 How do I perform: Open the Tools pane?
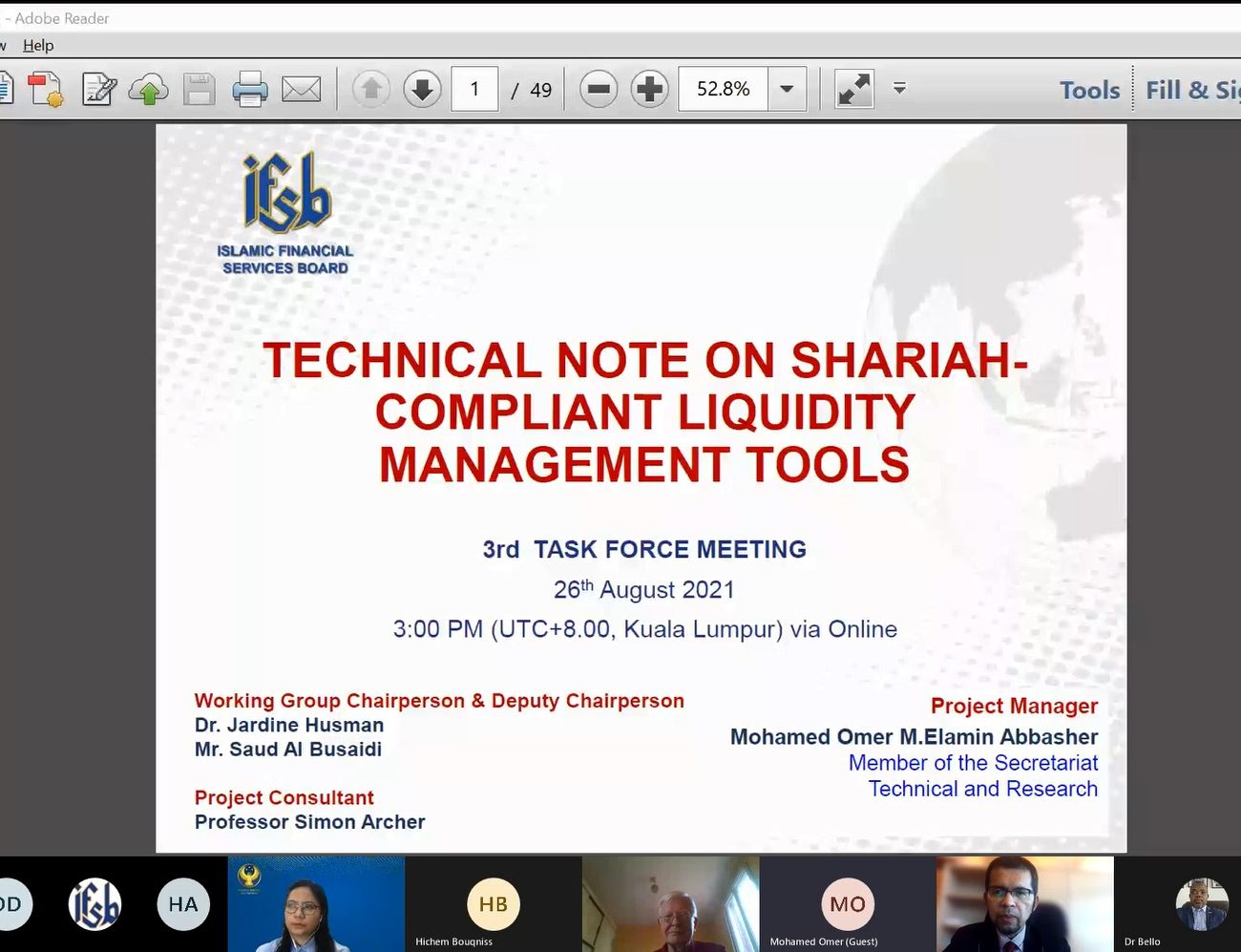pyautogui.click(x=1089, y=90)
